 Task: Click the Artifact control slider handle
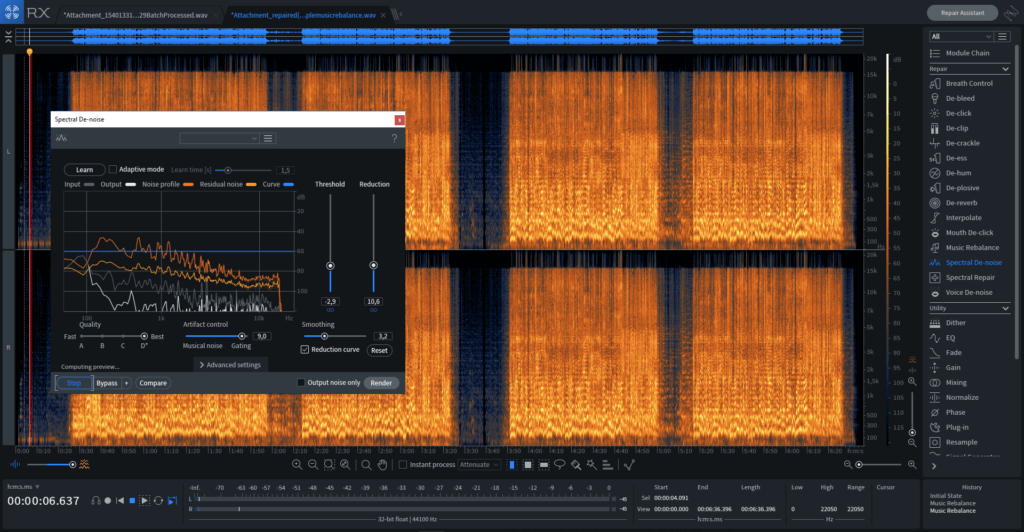pos(242,336)
